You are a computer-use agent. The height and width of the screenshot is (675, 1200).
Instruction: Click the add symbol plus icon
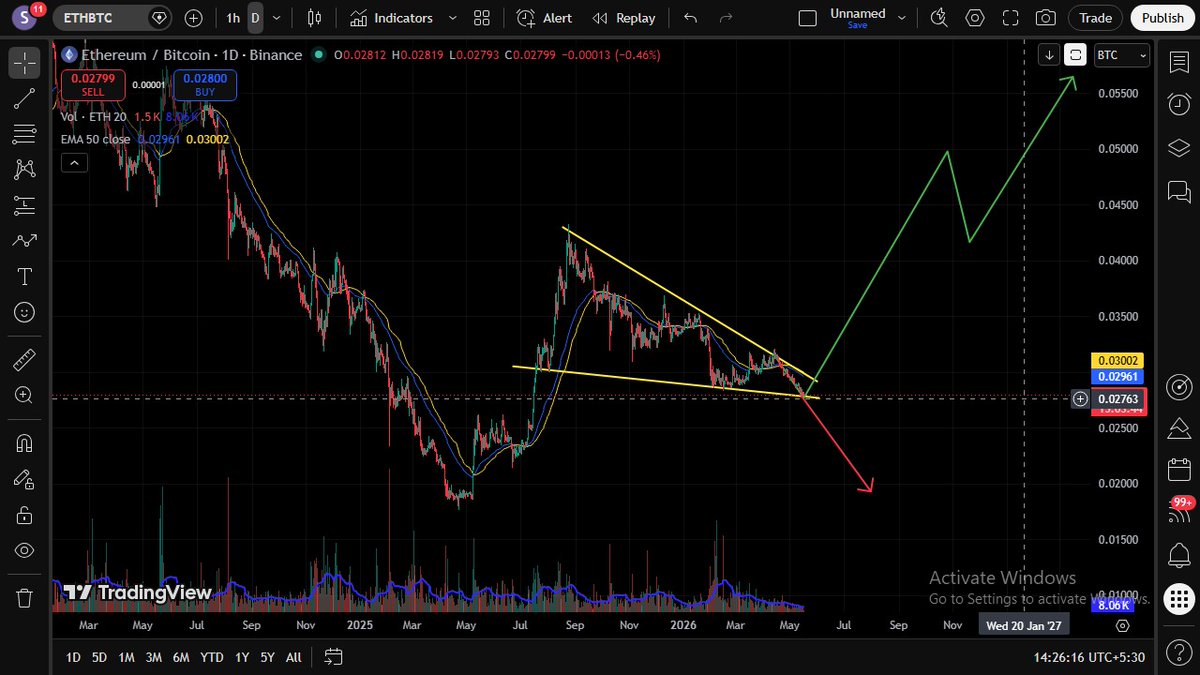194,18
